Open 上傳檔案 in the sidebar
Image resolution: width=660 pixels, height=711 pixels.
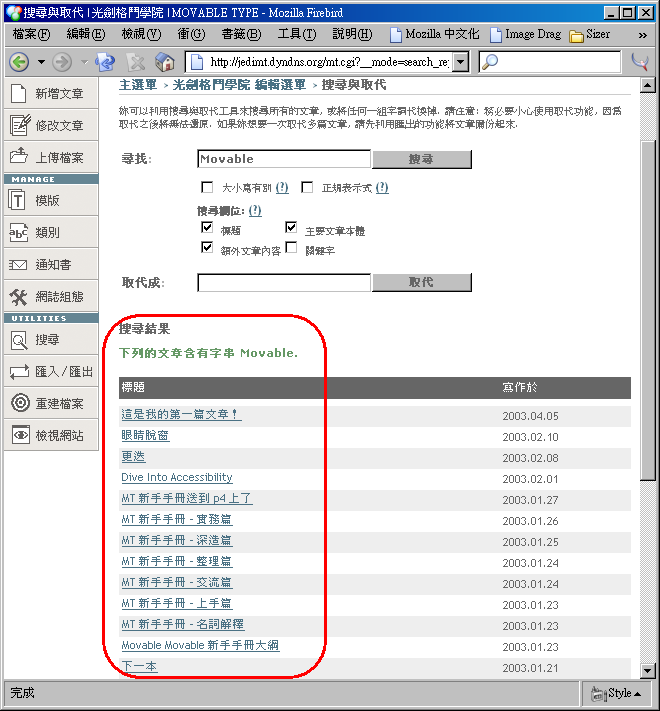51,157
